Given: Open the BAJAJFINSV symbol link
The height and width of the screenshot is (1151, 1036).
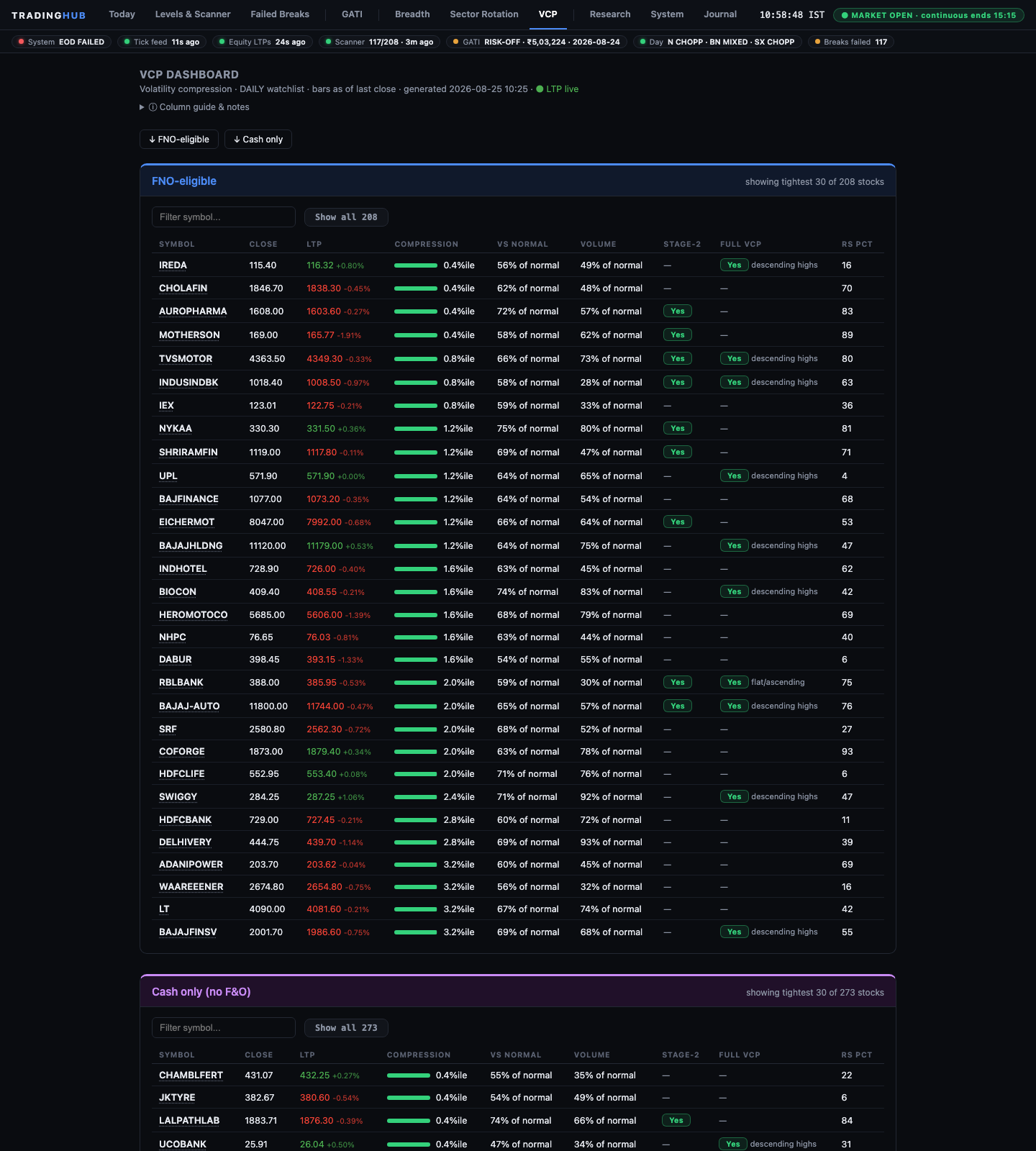Looking at the screenshot, I should (x=188, y=932).
